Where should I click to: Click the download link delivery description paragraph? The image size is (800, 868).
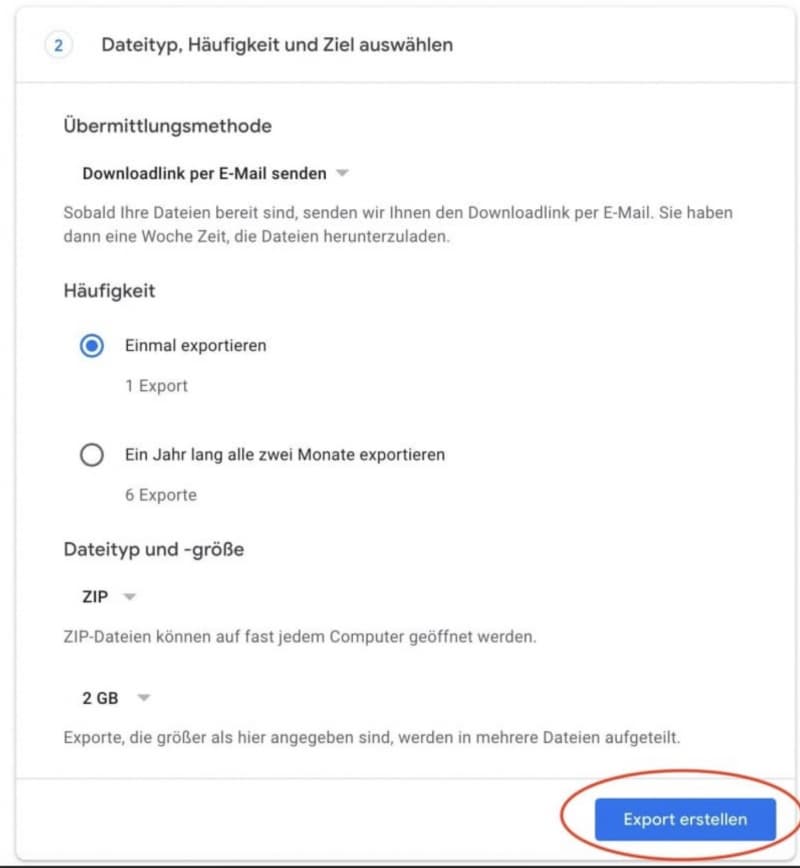coord(398,224)
